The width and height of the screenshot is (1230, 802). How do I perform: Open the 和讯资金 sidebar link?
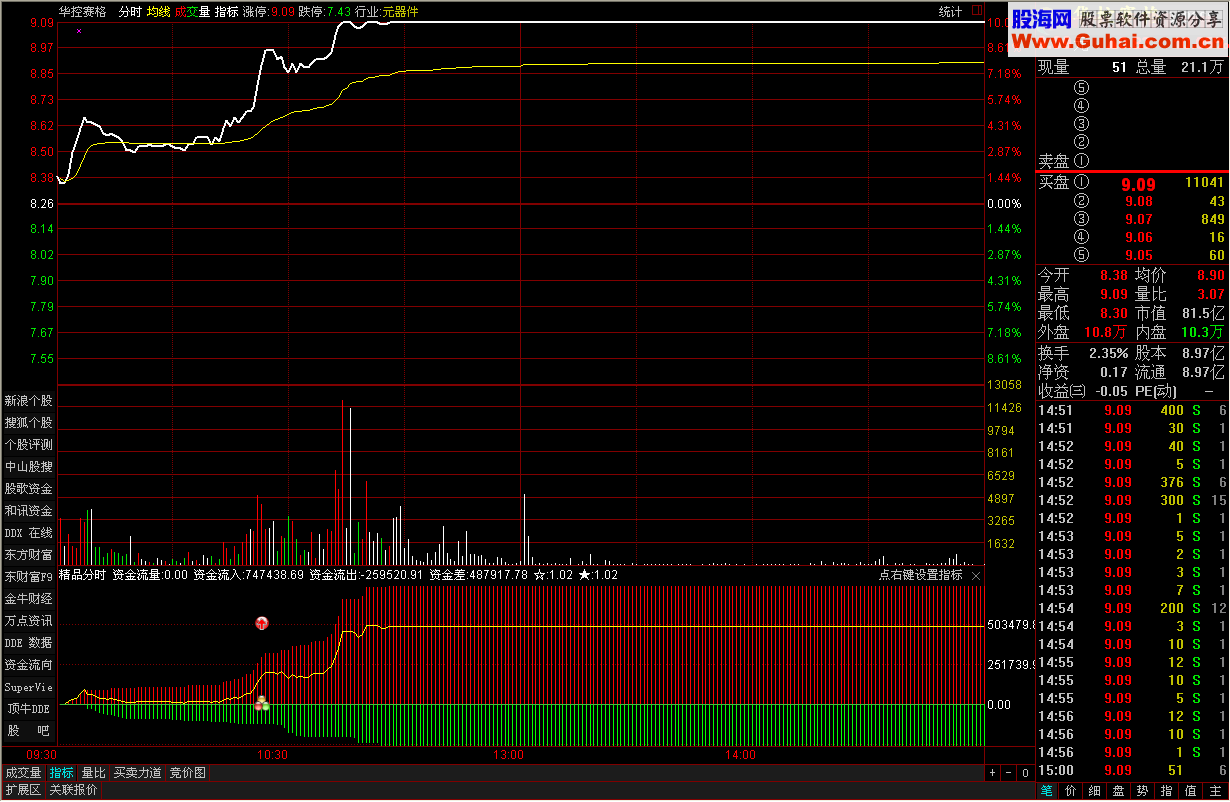[28, 510]
